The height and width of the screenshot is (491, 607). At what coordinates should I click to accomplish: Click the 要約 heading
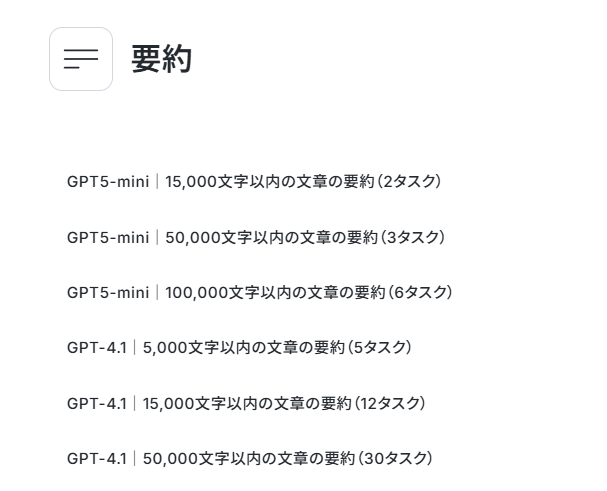(x=161, y=59)
